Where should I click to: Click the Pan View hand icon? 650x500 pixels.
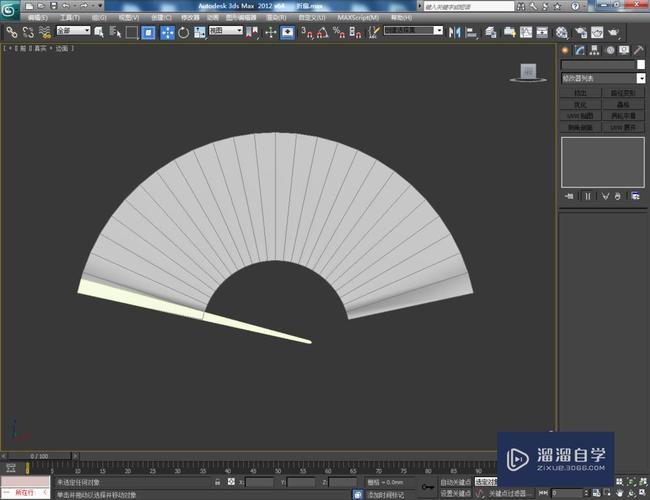tap(619, 493)
